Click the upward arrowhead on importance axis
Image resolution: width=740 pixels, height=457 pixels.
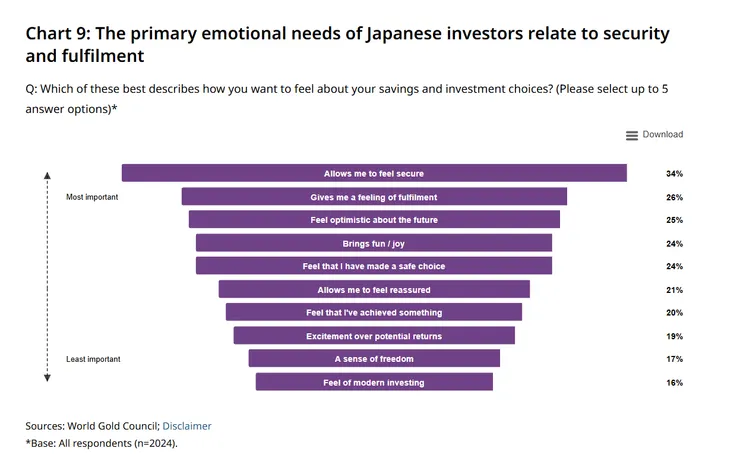(x=47, y=176)
